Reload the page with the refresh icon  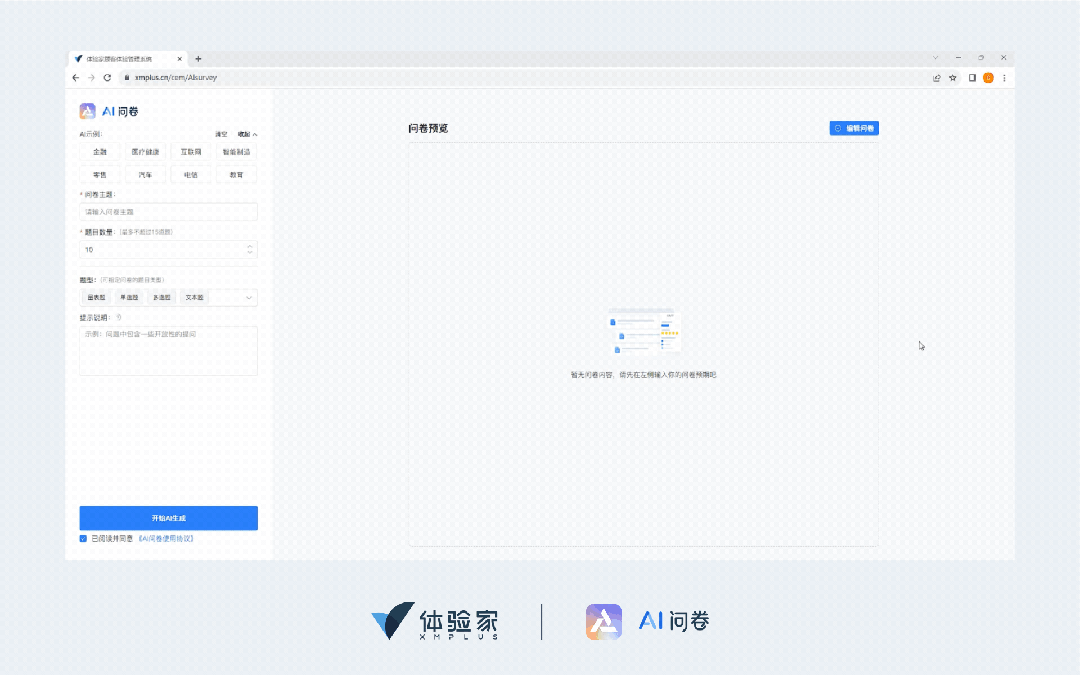(107, 78)
